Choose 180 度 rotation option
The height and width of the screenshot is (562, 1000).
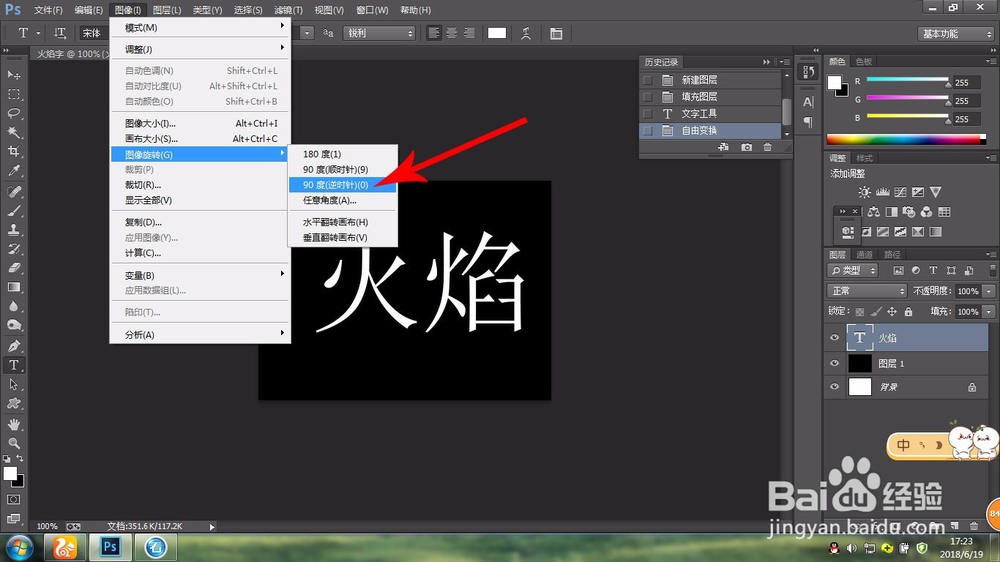point(342,154)
